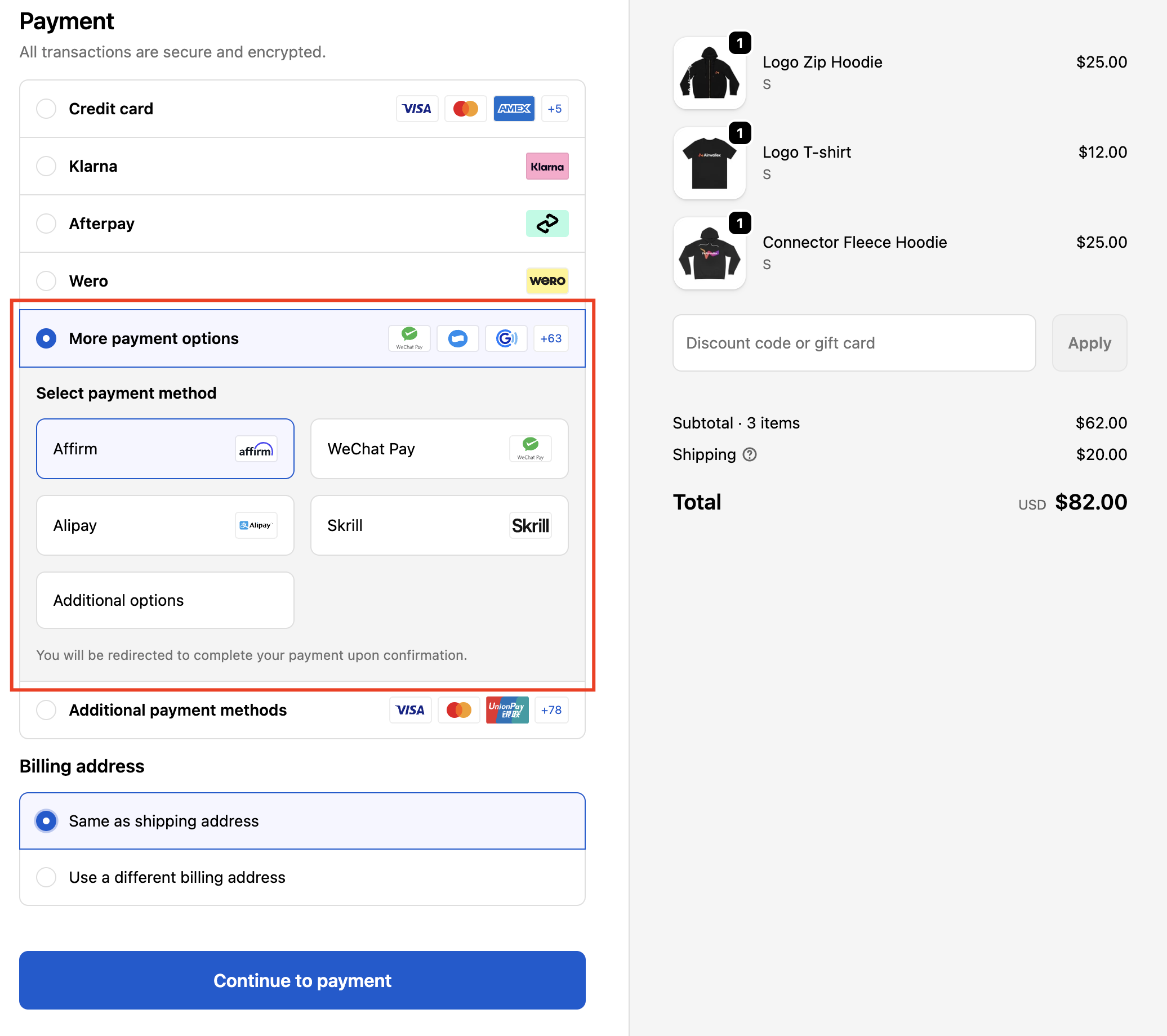
Task: Click the yellow Wero logo badge
Action: pos(547,281)
